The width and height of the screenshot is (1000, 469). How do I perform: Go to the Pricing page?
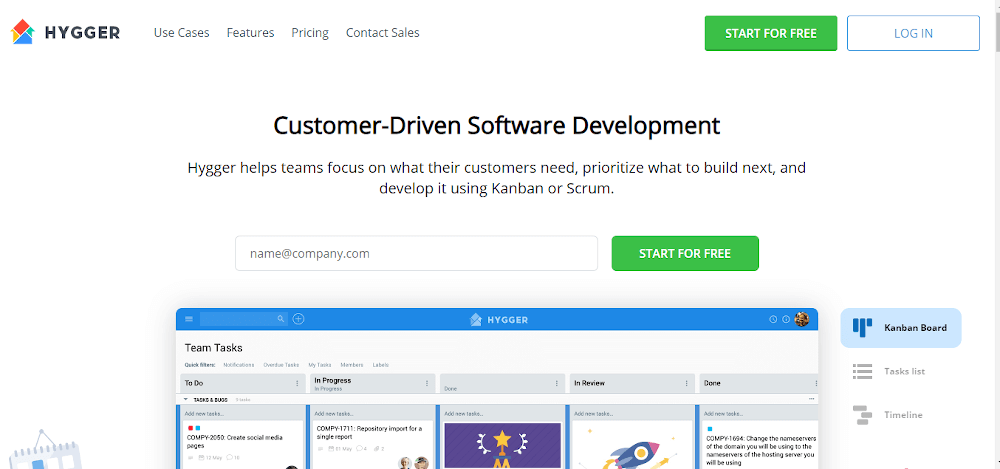(x=310, y=33)
